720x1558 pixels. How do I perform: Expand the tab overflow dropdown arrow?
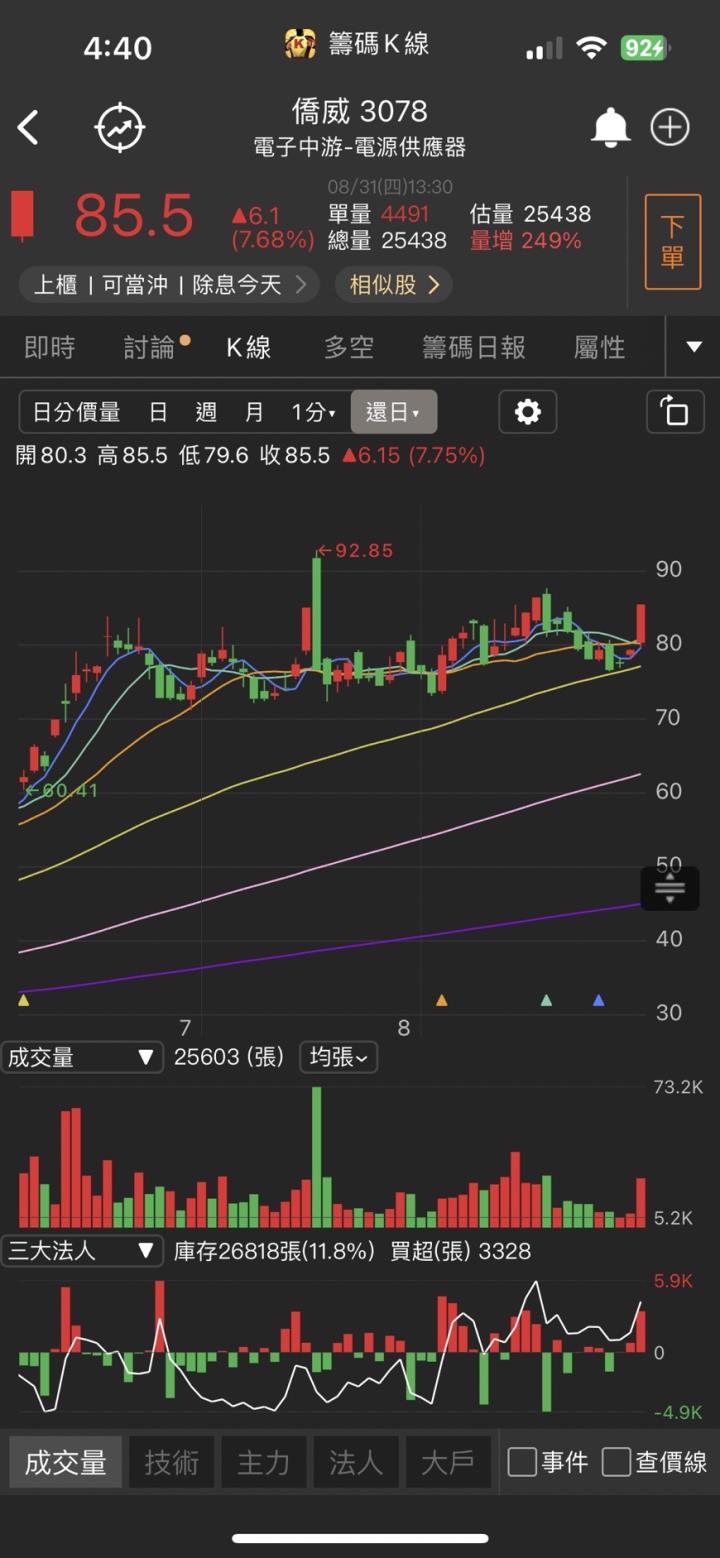point(694,347)
